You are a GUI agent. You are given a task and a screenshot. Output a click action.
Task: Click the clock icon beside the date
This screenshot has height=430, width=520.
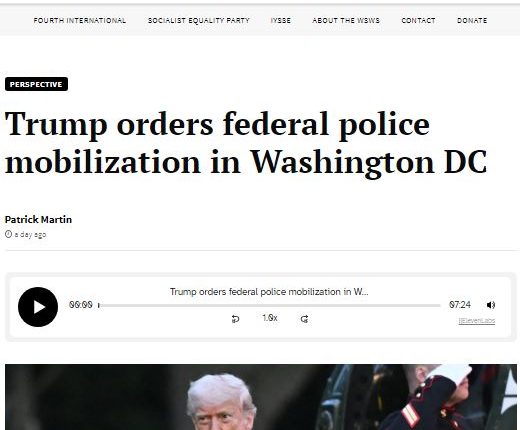(x=8, y=234)
